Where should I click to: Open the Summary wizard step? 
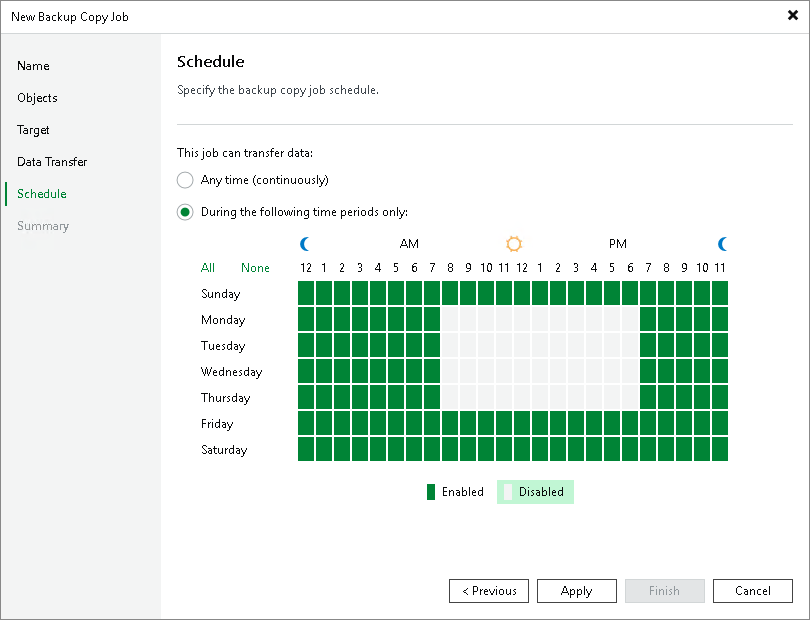click(x=42, y=226)
